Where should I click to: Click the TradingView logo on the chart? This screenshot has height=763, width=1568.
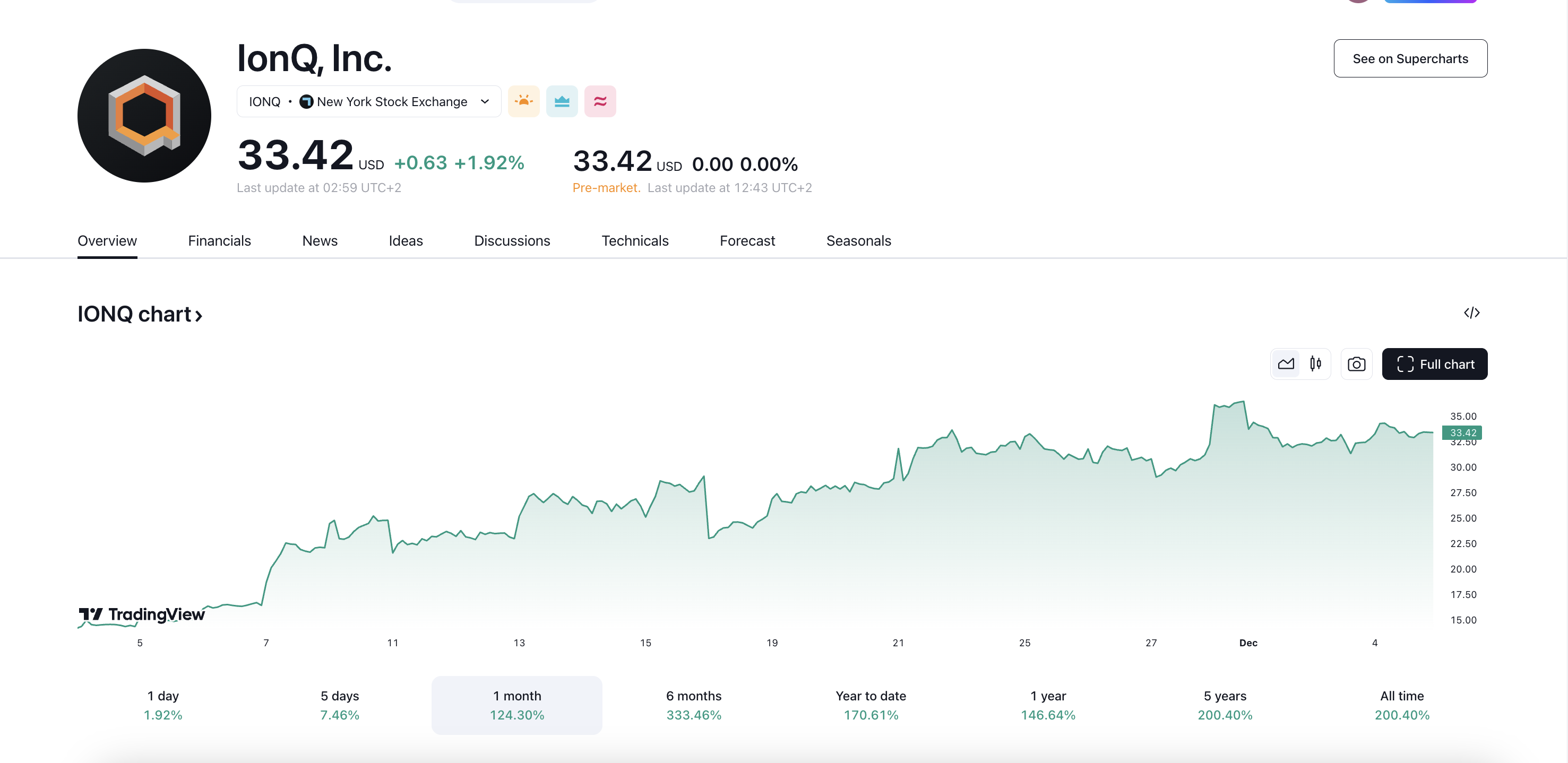[141, 614]
